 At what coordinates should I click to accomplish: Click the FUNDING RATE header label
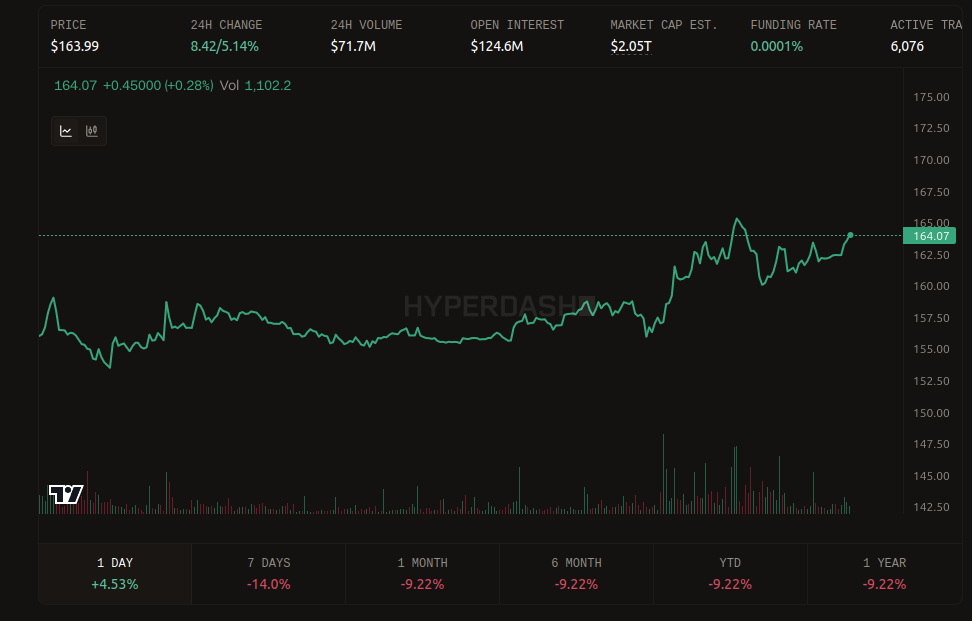[793, 25]
